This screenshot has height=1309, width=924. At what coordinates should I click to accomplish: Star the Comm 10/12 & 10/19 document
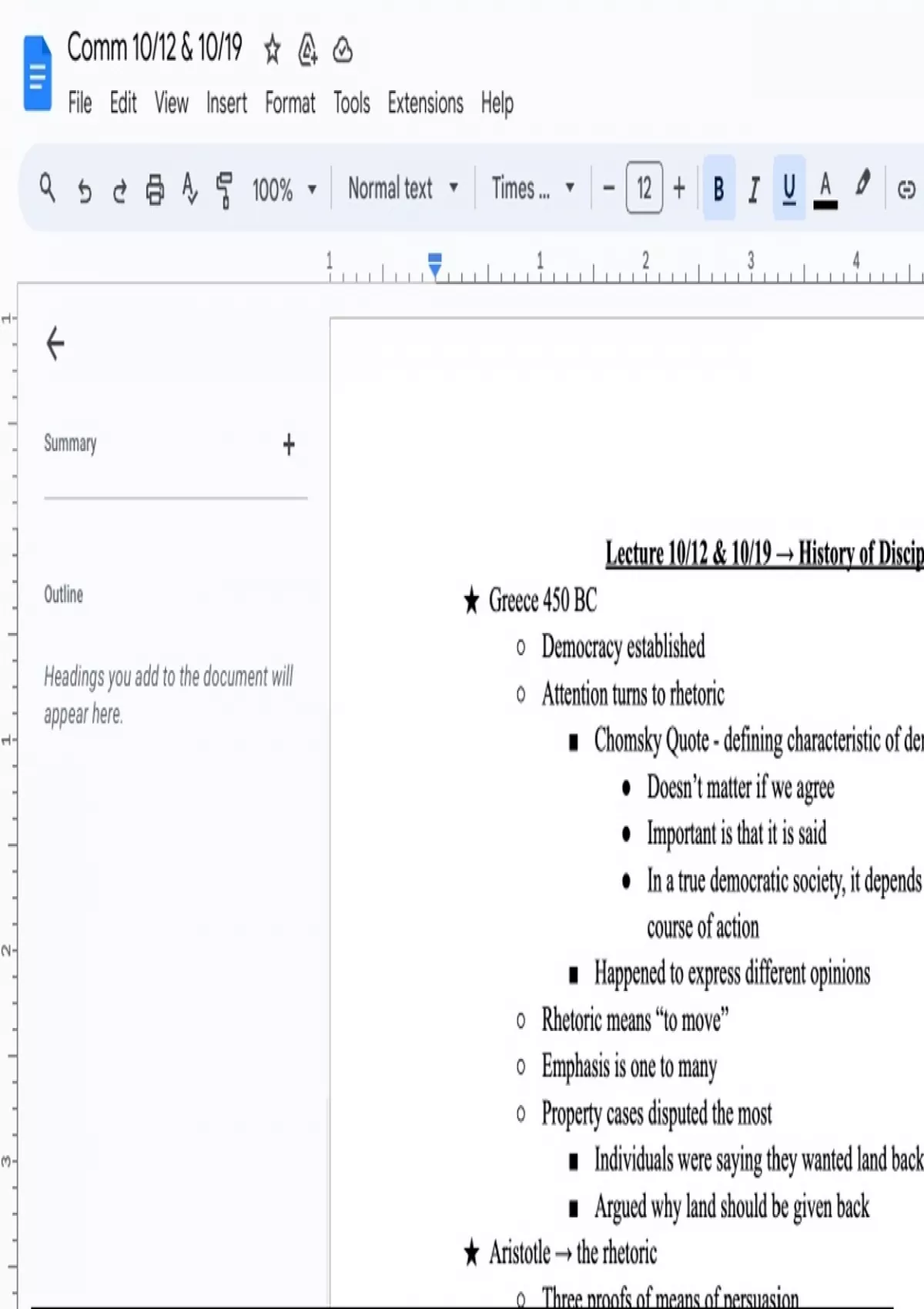tap(272, 50)
